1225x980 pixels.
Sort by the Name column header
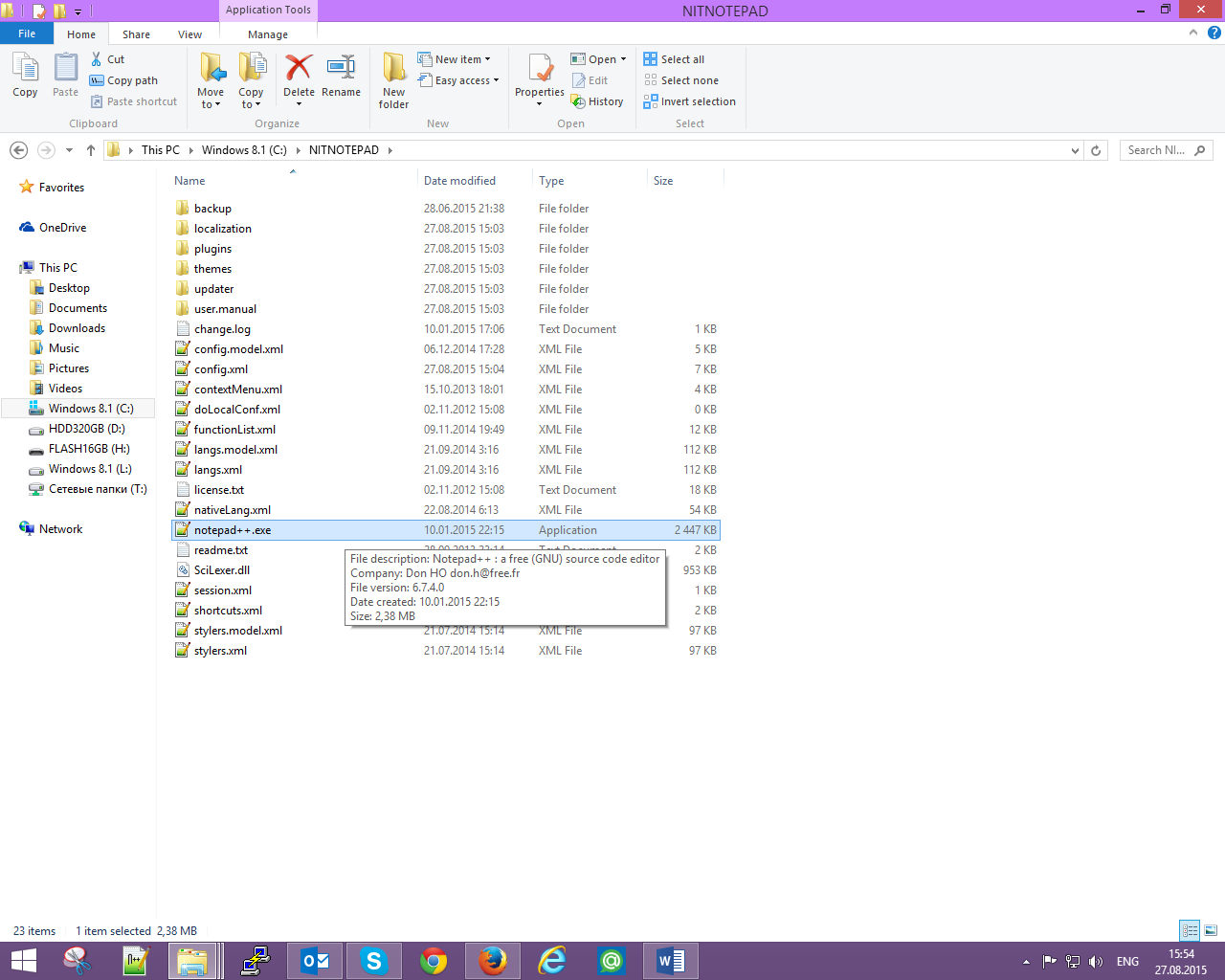(189, 181)
